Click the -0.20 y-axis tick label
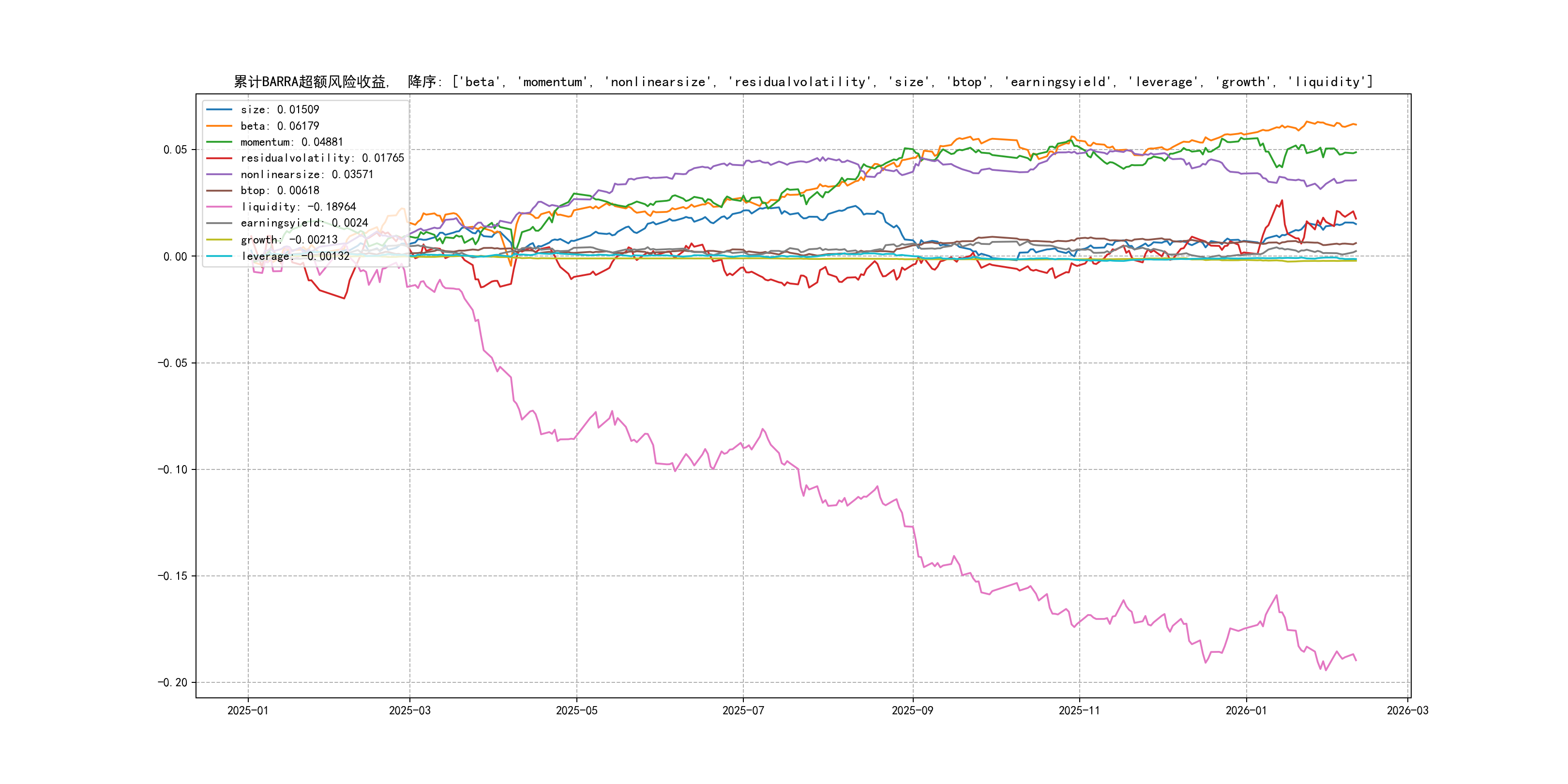The width and height of the screenshot is (1568, 784). [172, 682]
